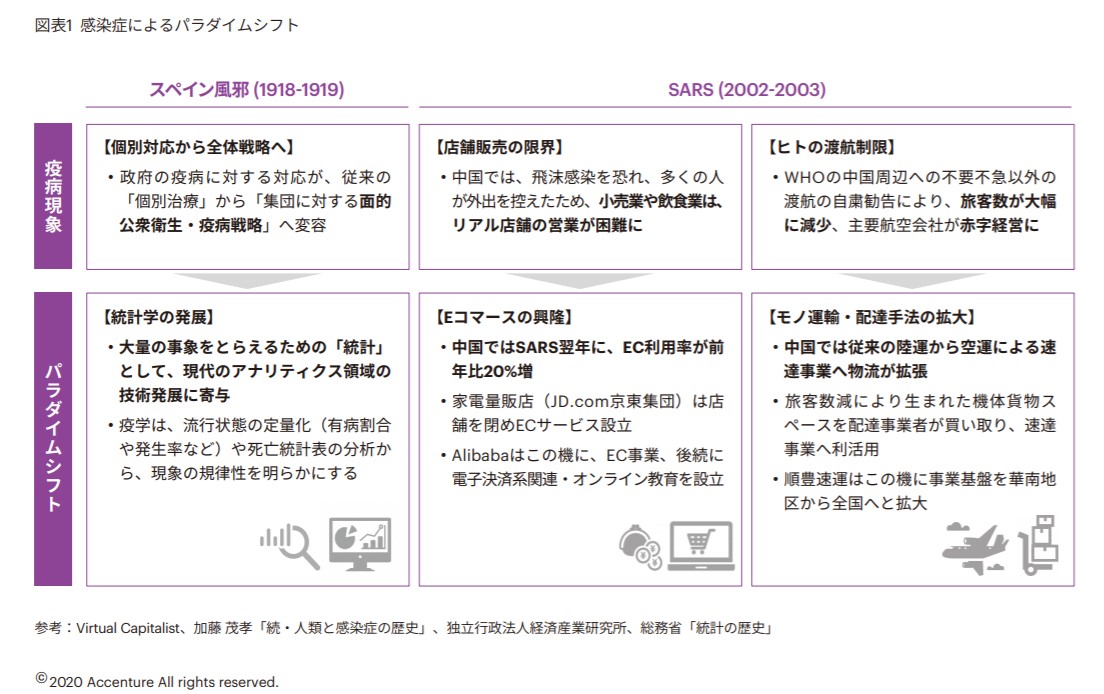
Task: Click the purple 疫病現象 side label
Action: 53,196
